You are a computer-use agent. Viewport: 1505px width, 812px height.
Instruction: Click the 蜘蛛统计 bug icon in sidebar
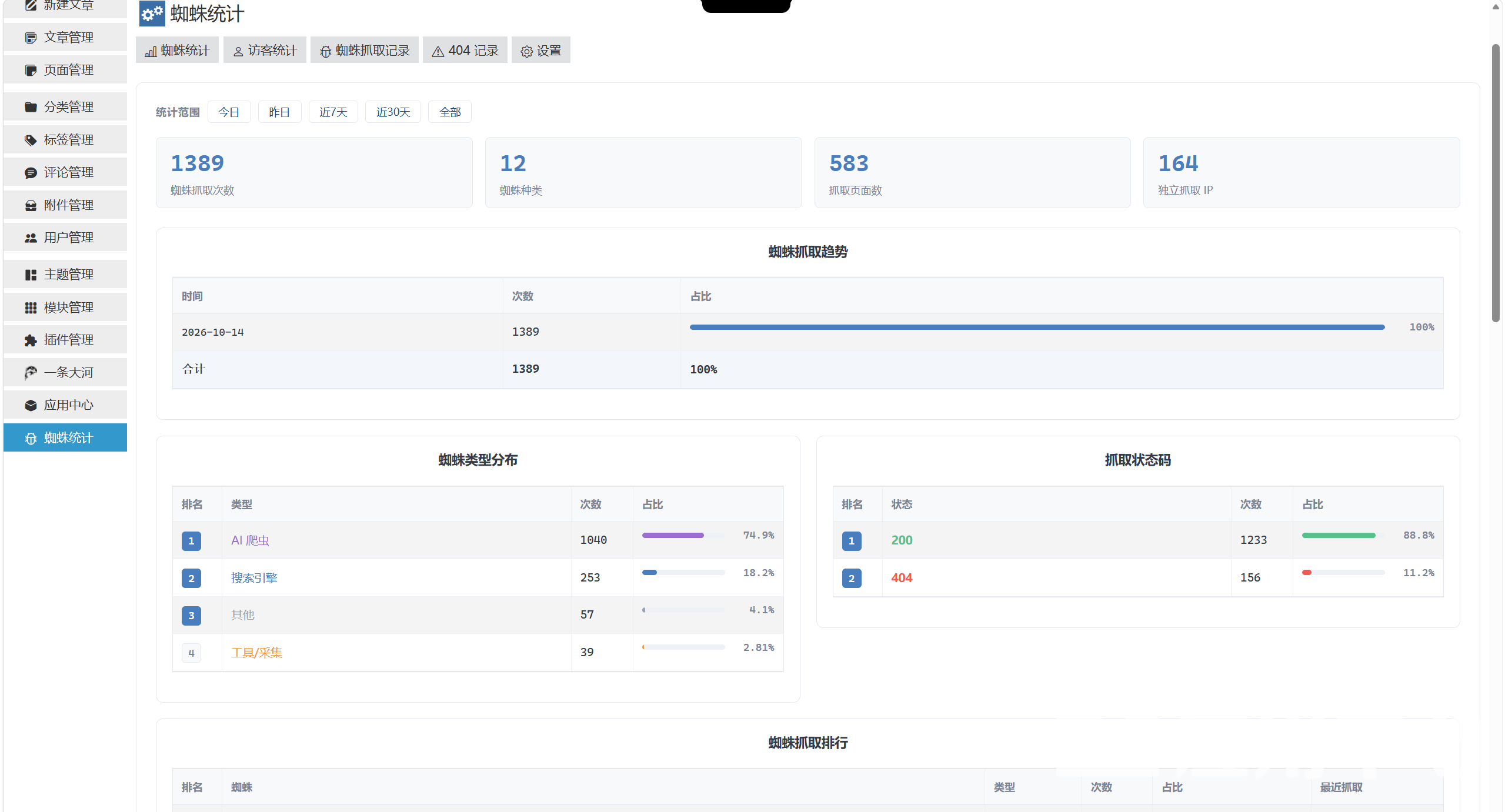tap(31, 439)
